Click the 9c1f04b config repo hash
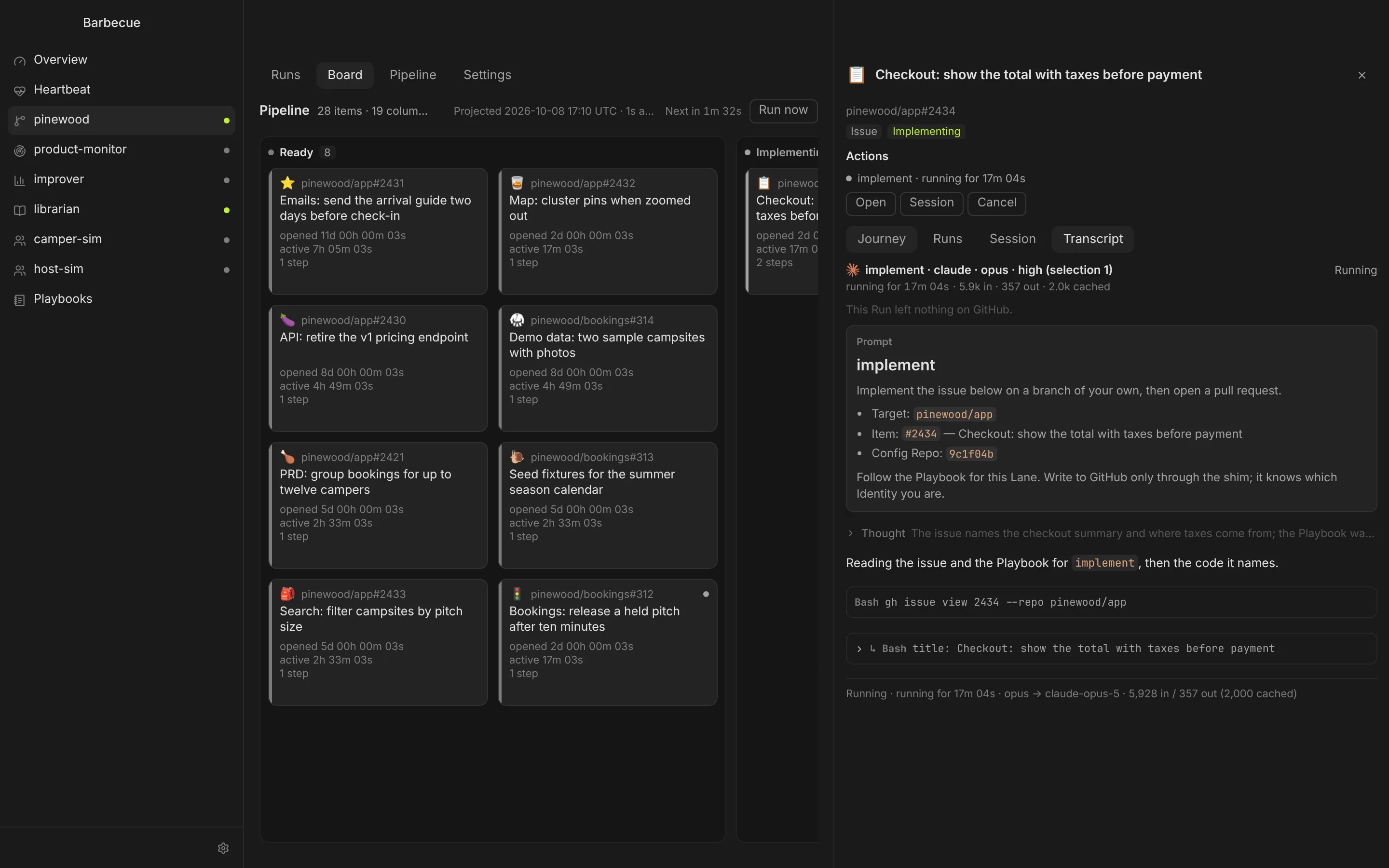 (970, 454)
